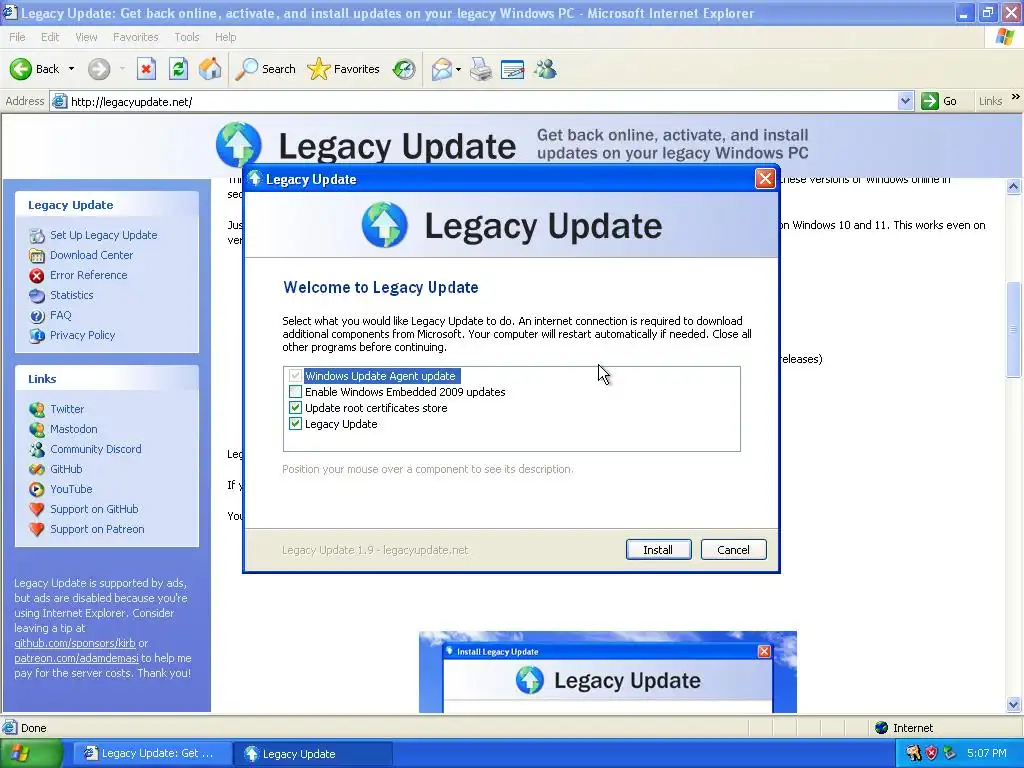This screenshot has width=1024, height=768.
Task: Click the scrollbar down arrow
Action: pyautogui.click(x=1014, y=704)
